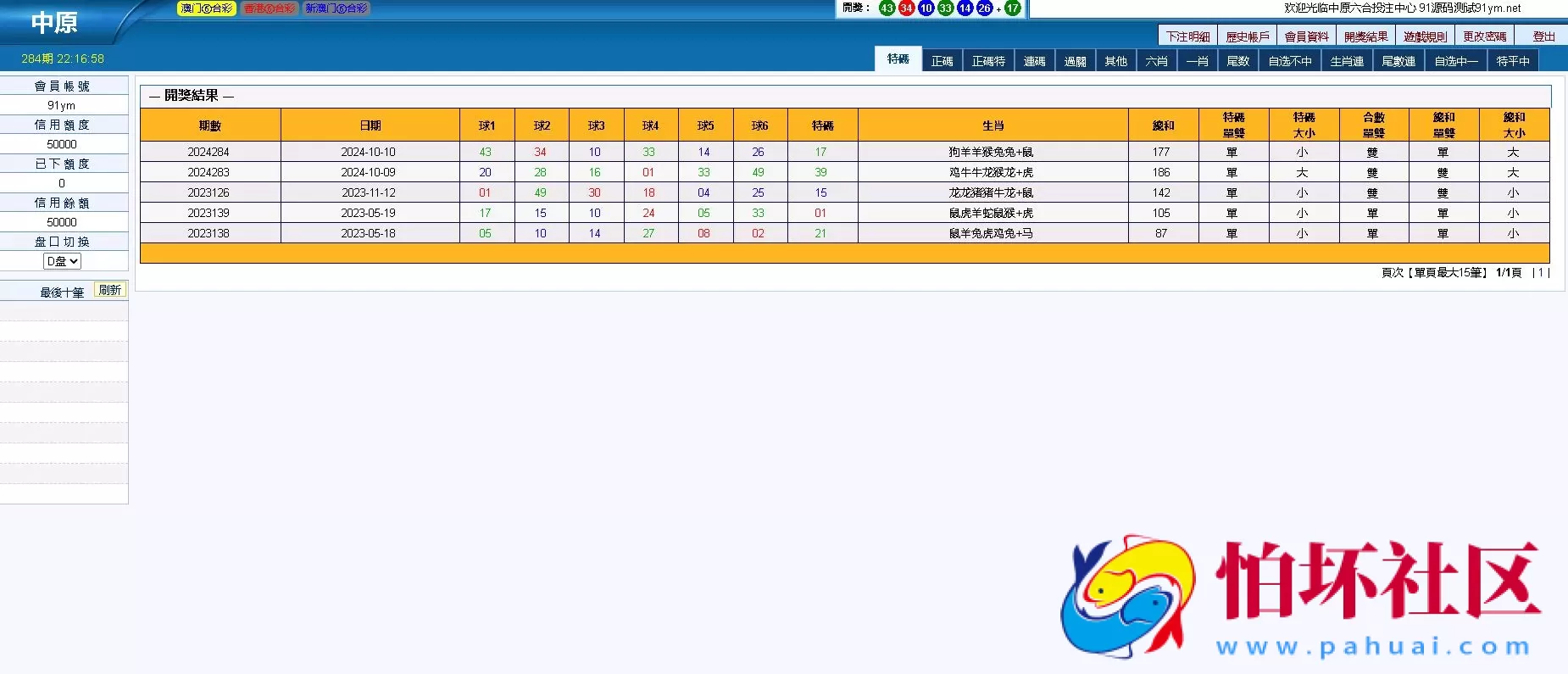Click the blue ball numbered 10
This screenshot has height=674, width=1568.
click(926, 8)
